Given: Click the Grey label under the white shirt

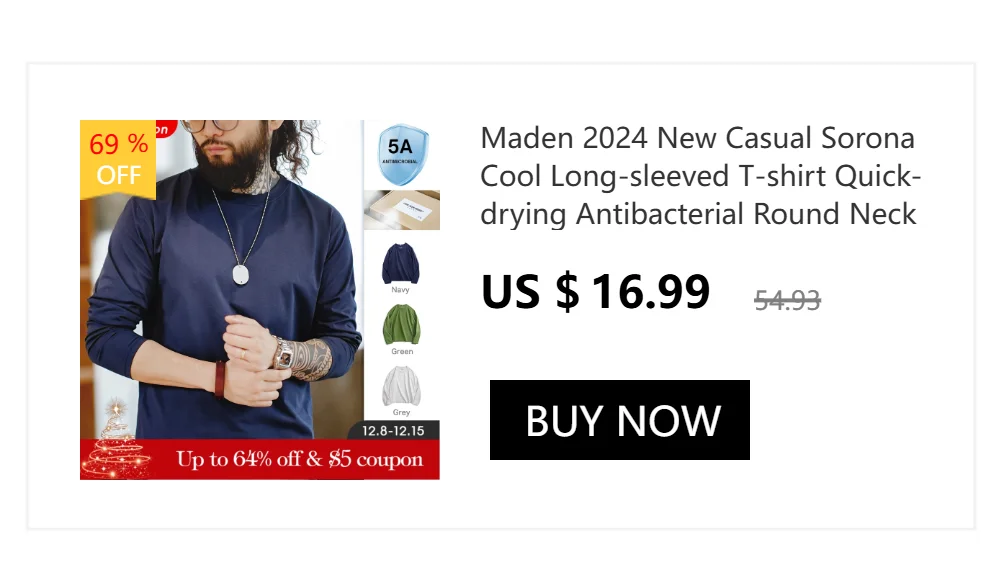Looking at the screenshot, I should 402,413.
